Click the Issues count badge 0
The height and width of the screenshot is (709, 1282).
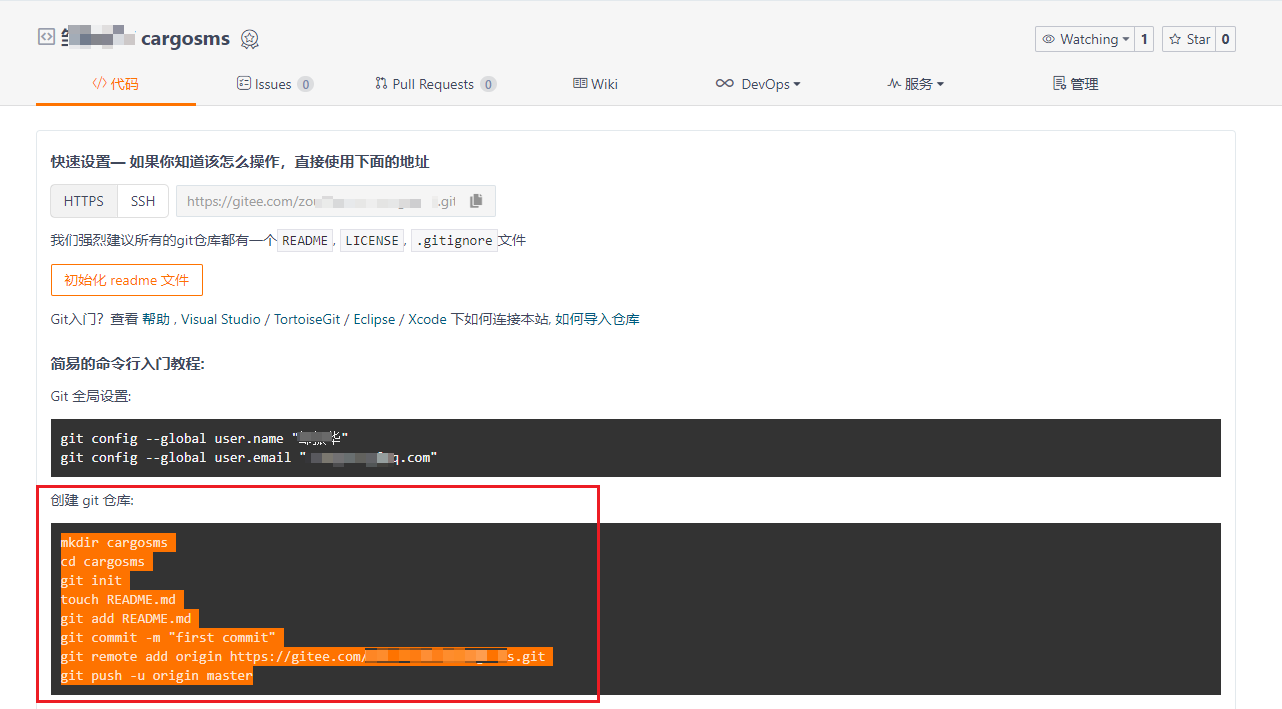[305, 84]
